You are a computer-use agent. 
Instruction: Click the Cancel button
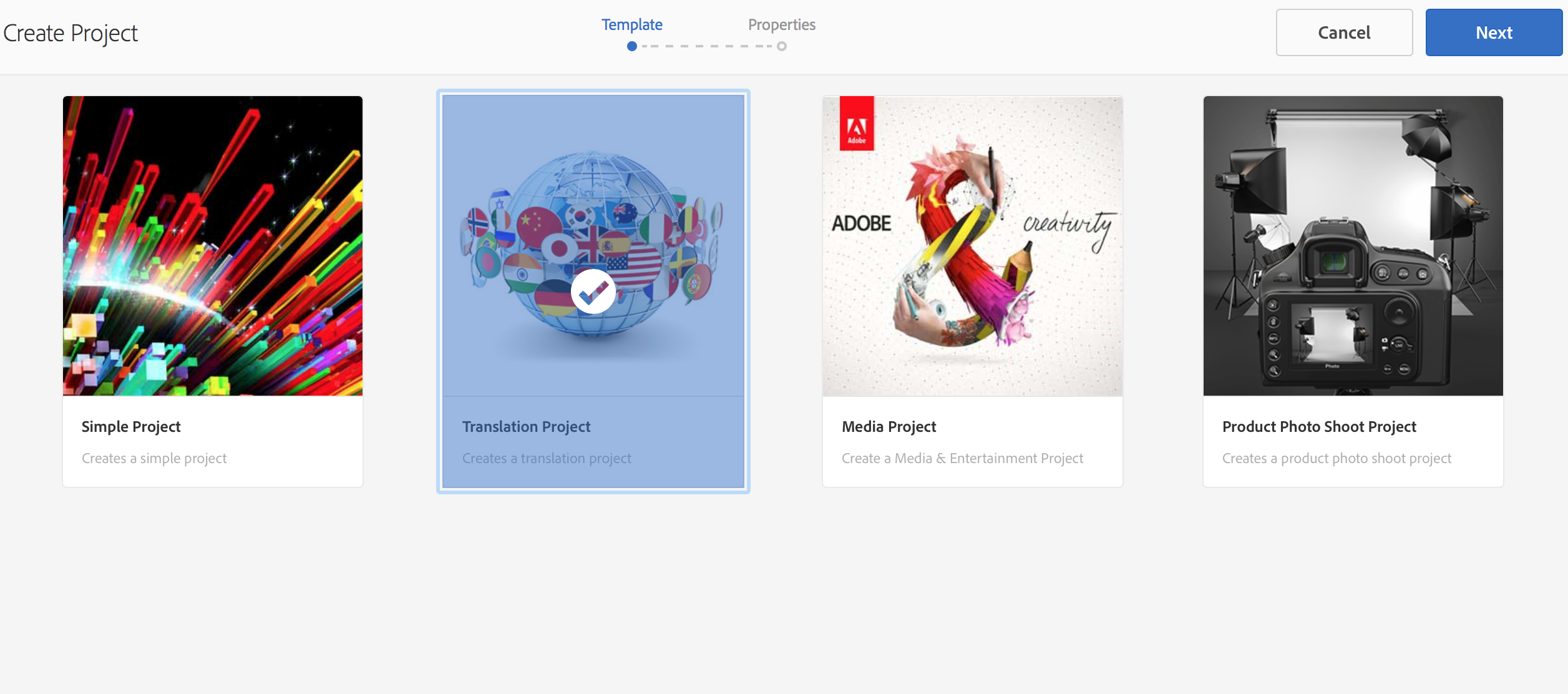click(x=1344, y=32)
